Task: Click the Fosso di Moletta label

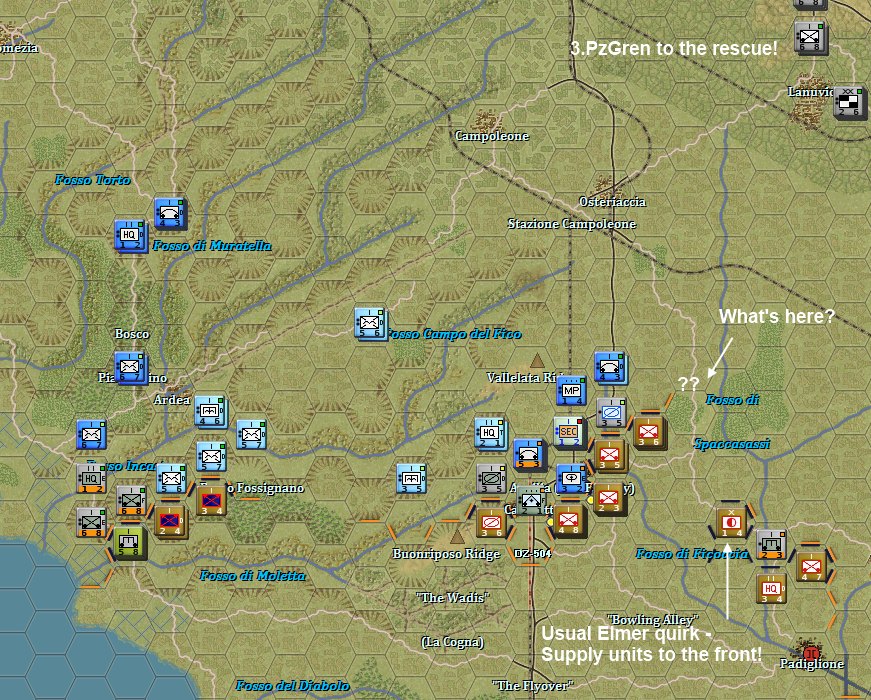Action: point(253,576)
